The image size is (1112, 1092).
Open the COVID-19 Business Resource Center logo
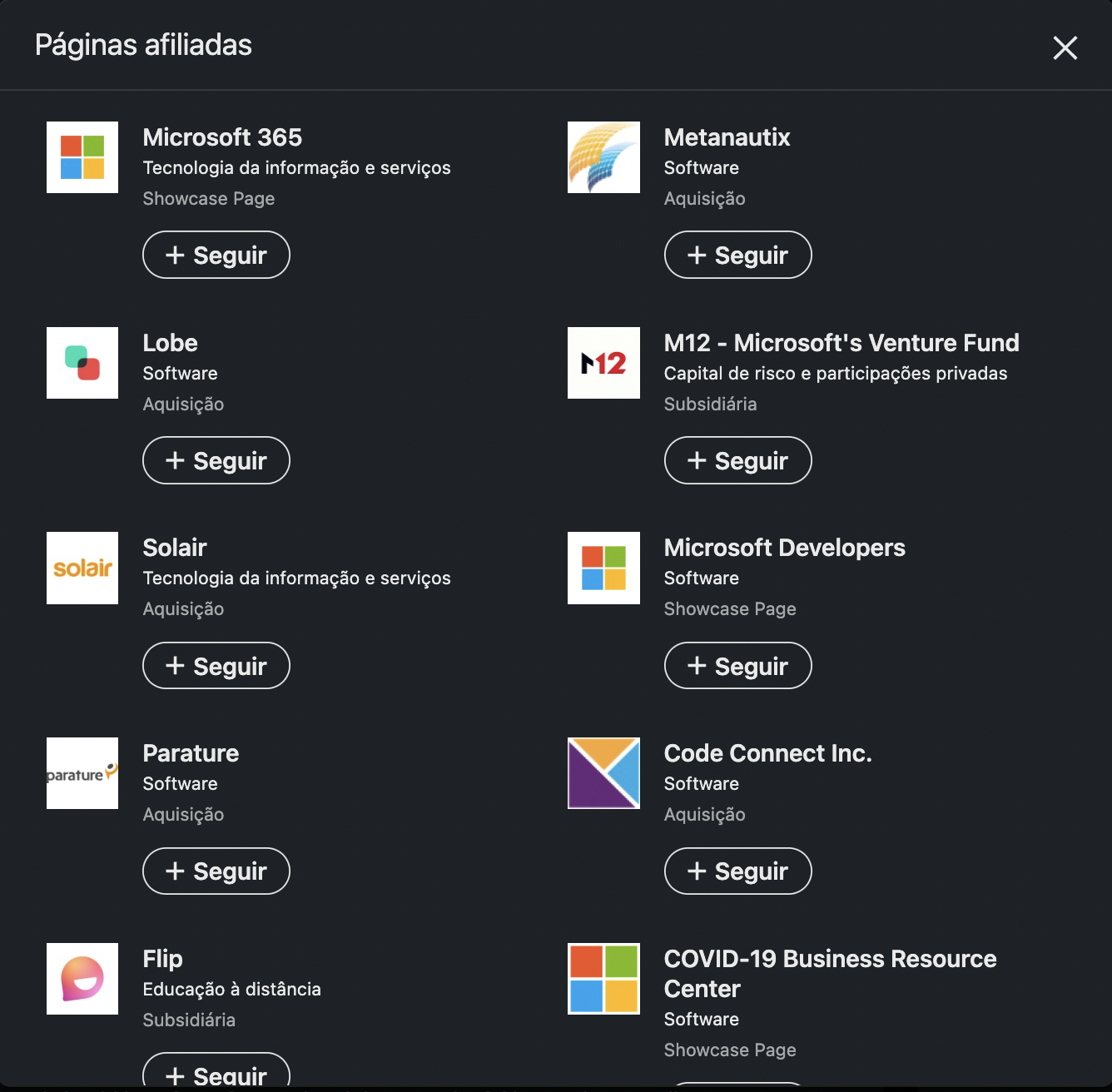pyautogui.click(x=603, y=979)
